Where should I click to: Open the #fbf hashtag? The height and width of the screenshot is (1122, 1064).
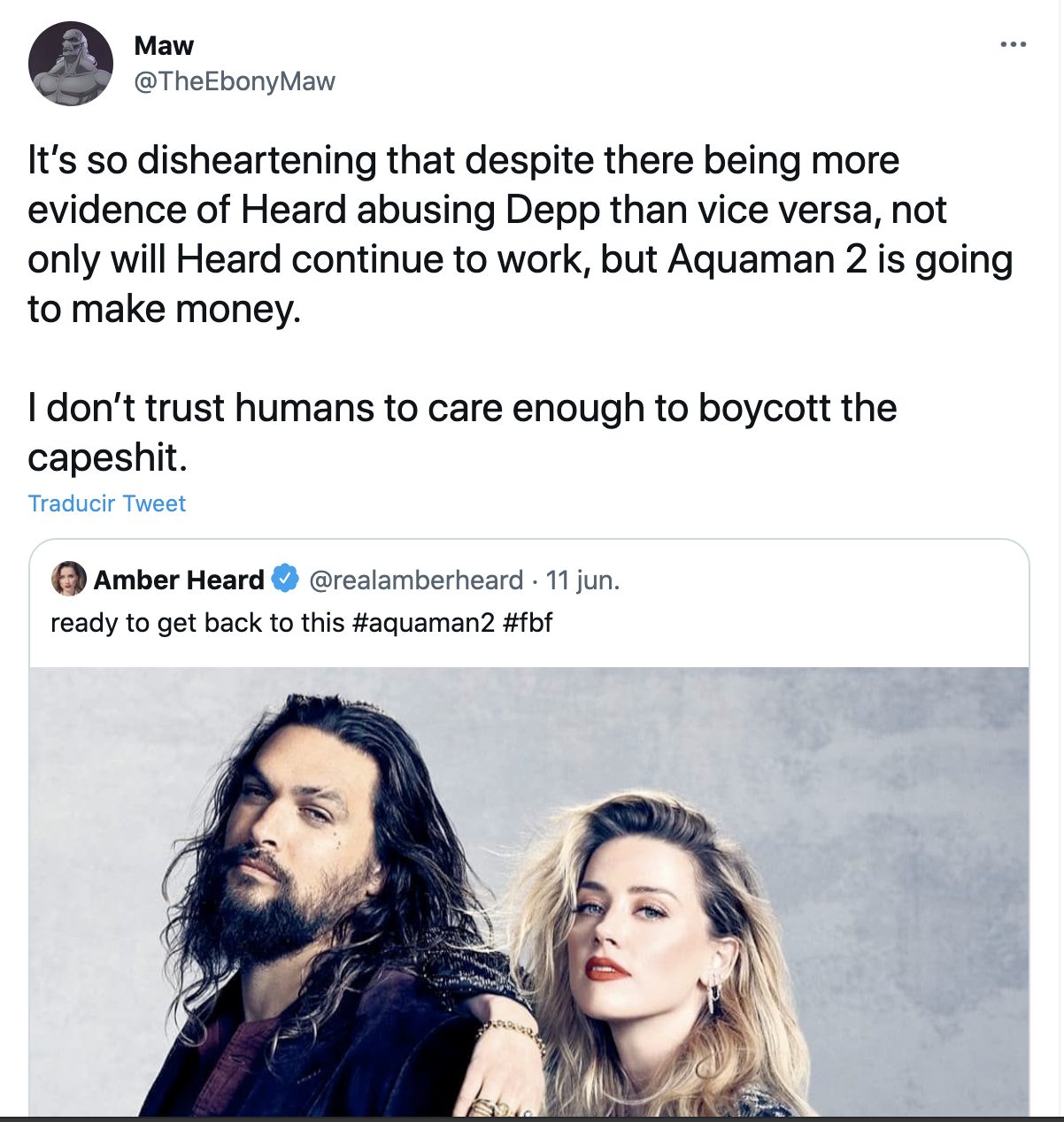tap(528, 623)
